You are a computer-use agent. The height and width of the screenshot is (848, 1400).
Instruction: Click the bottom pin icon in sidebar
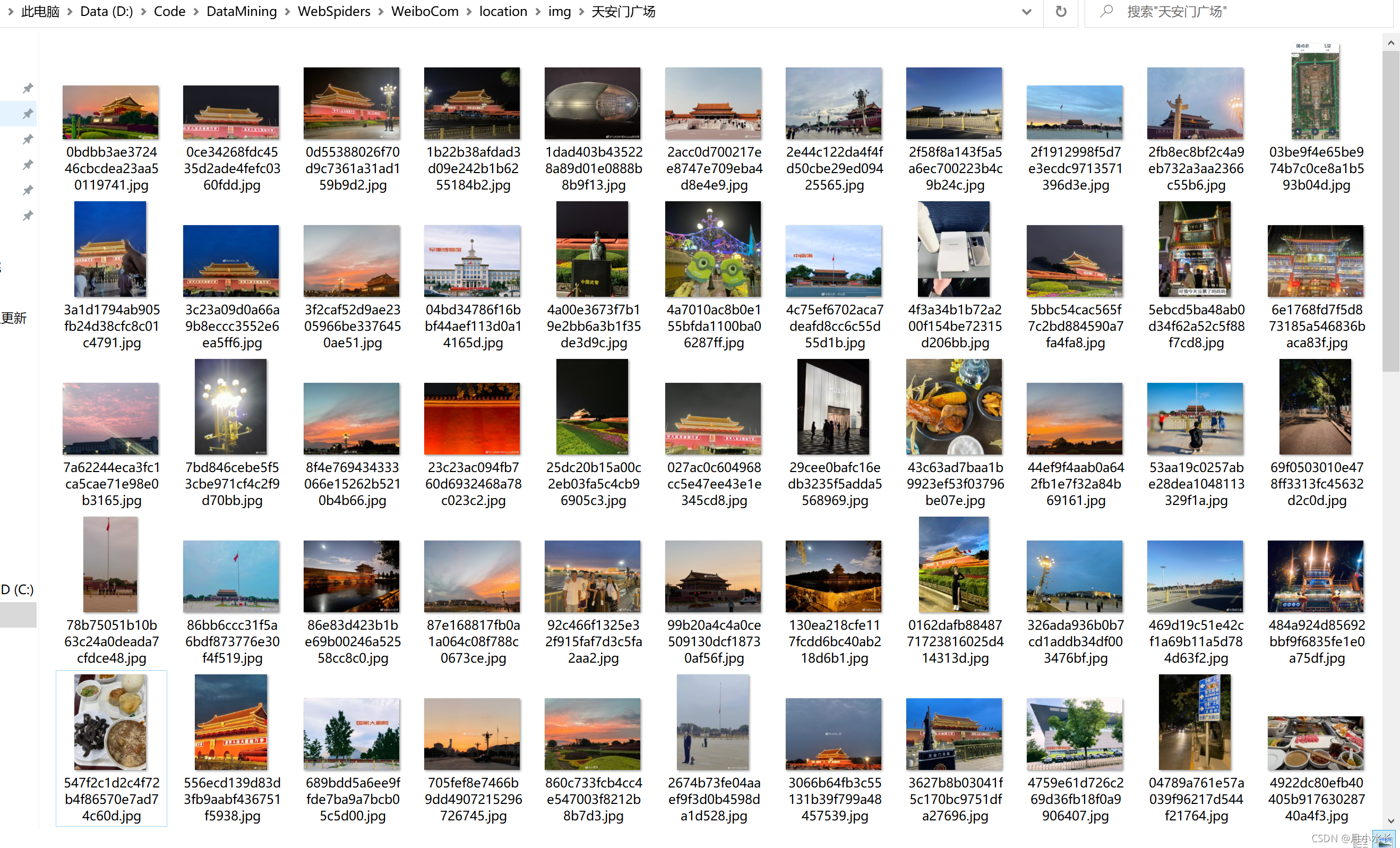pyautogui.click(x=27, y=216)
